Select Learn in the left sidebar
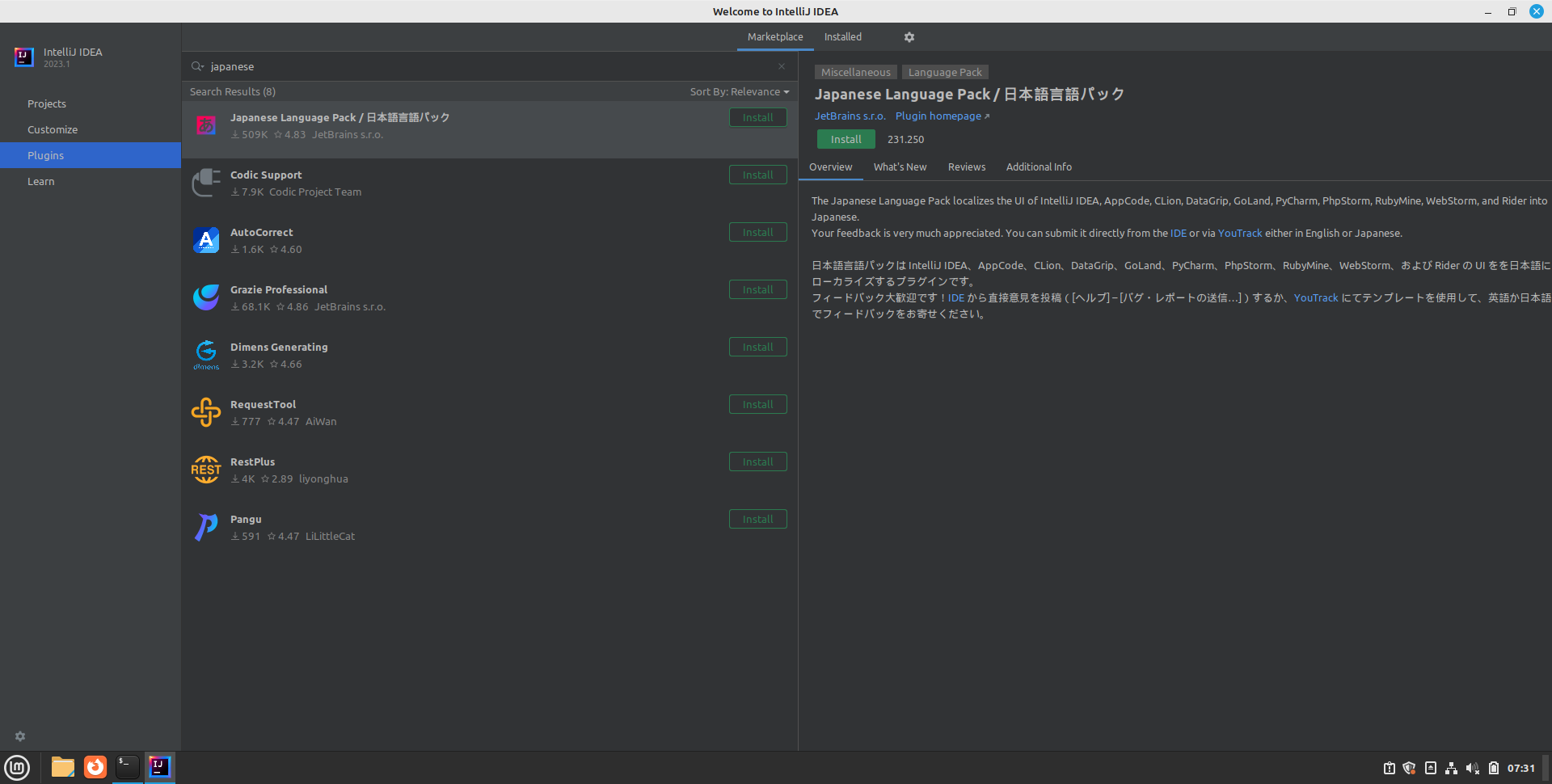The width and height of the screenshot is (1552, 784). pos(40,181)
